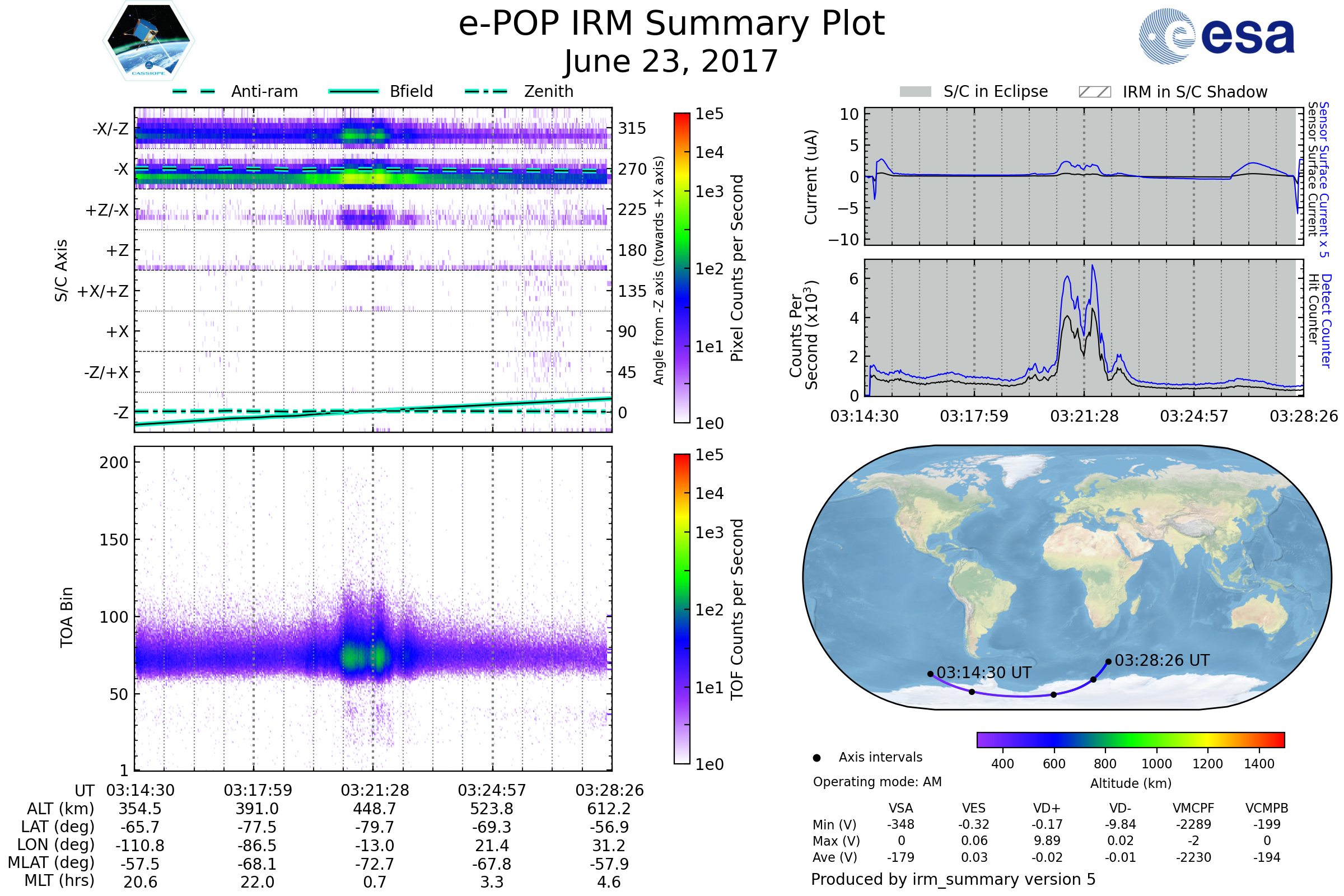The image size is (1344, 896).
Task: Click the Axis intervals black dot marker
Action: pyautogui.click(x=816, y=758)
